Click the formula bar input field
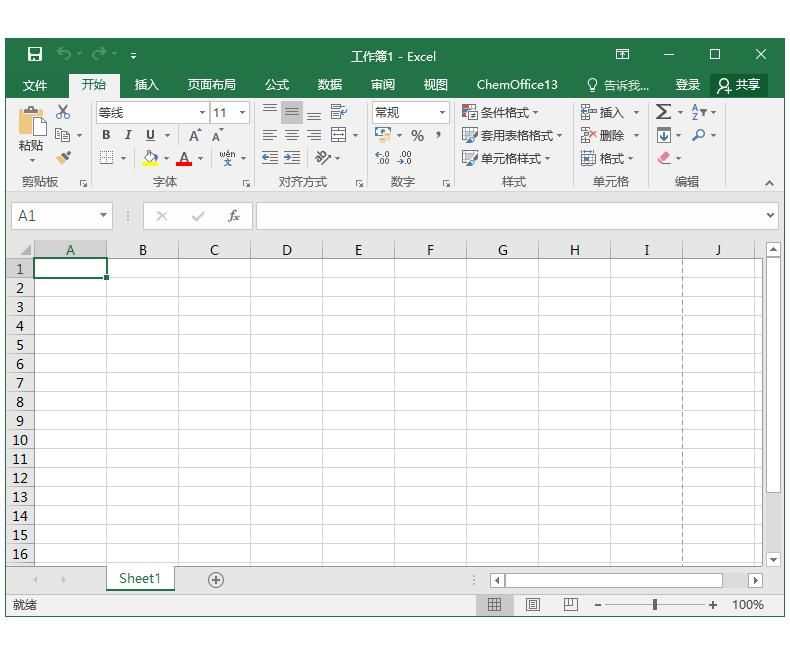790x657 pixels. (511, 216)
